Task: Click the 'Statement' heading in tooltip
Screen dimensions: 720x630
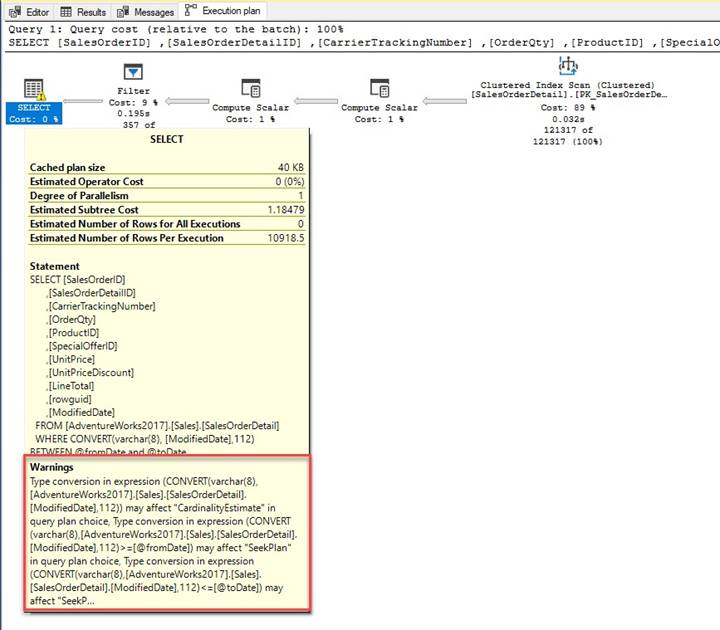Action: 54,266
